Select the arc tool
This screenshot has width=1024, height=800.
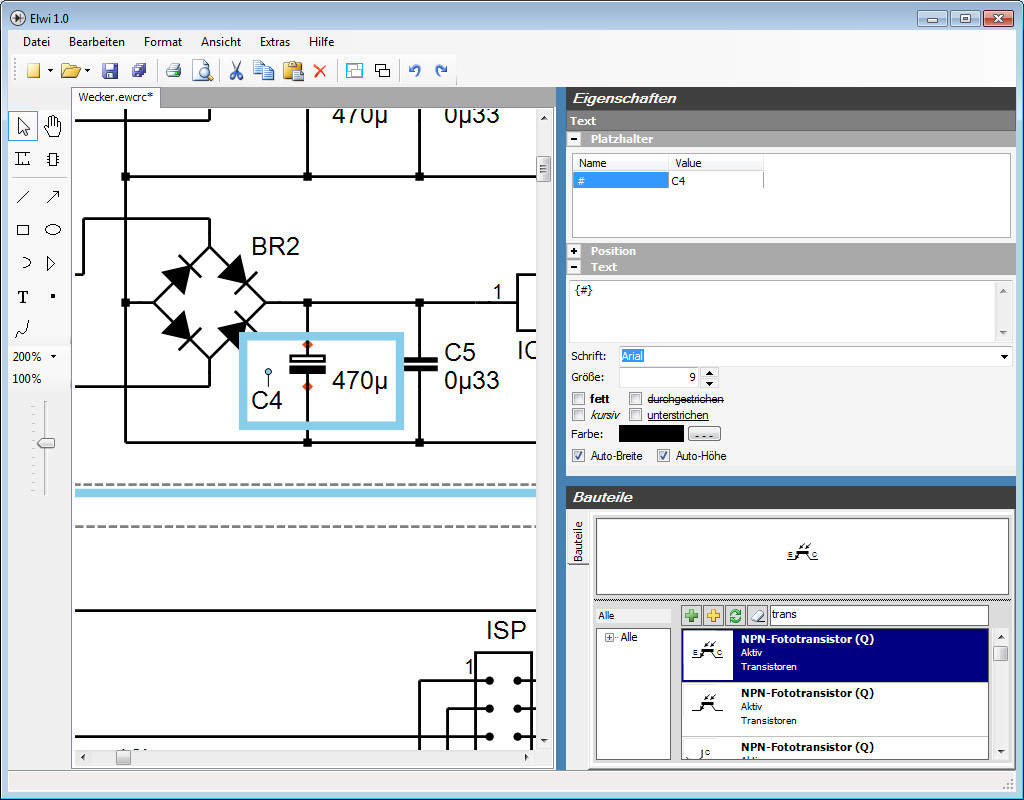click(25, 263)
